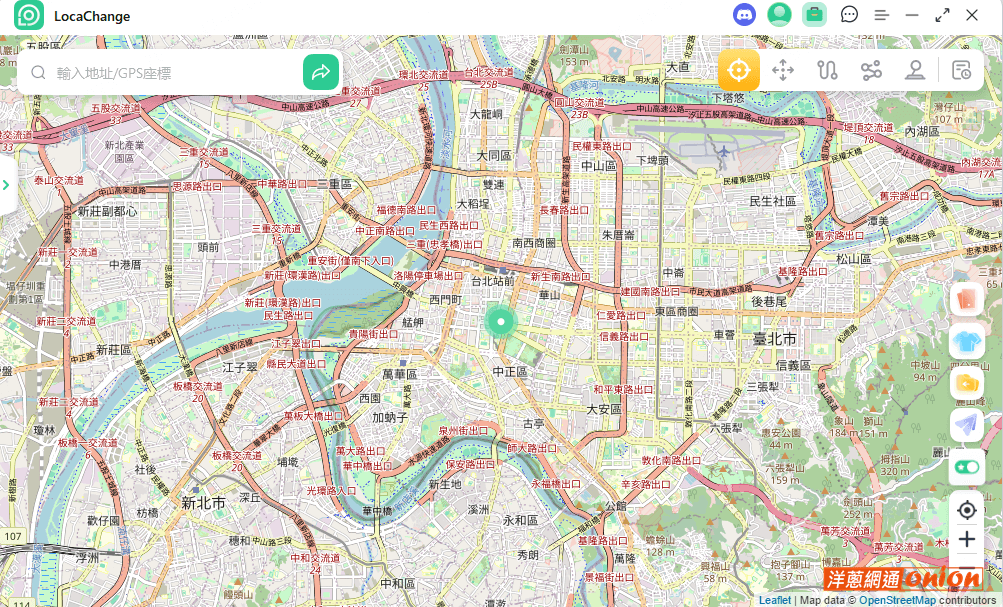Open the OpenStreetMap link
Screen dimensions: 1003x607
tap(897, 600)
